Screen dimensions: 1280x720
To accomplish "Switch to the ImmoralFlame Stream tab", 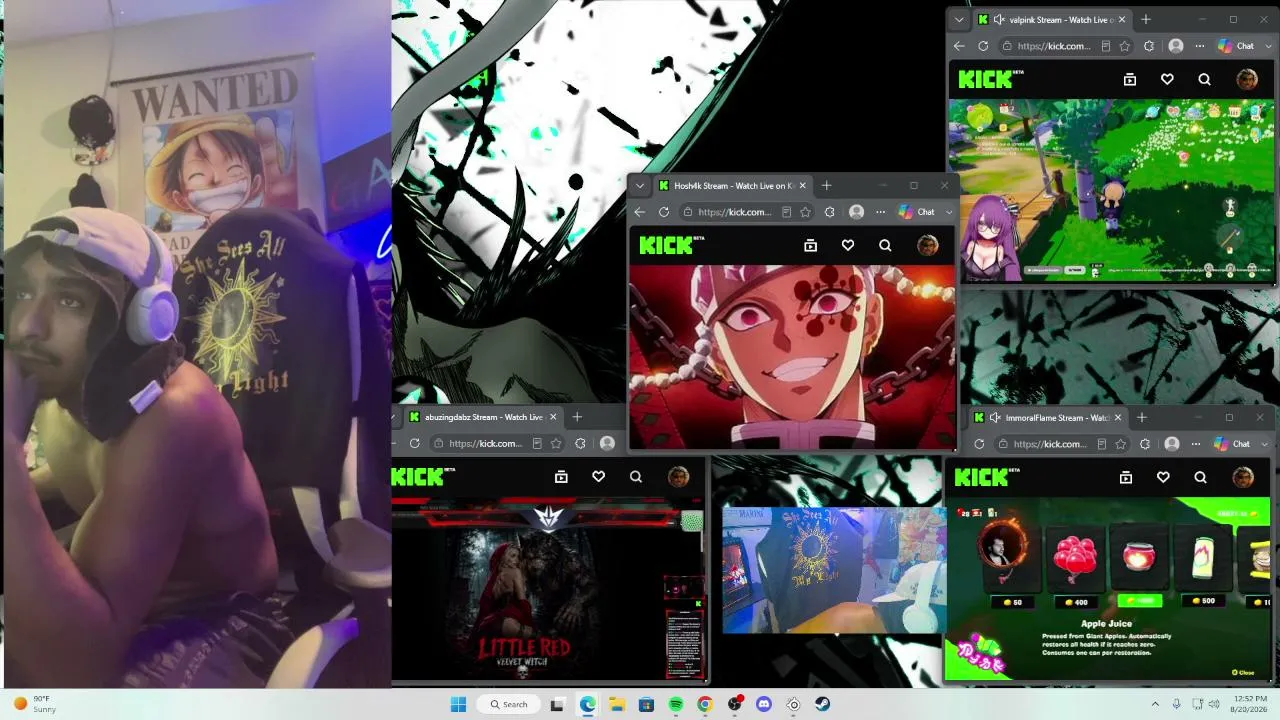I will coord(1048,417).
